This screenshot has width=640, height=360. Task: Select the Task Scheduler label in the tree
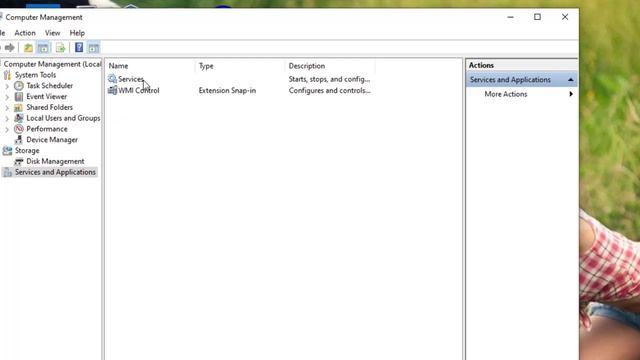coord(49,86)
